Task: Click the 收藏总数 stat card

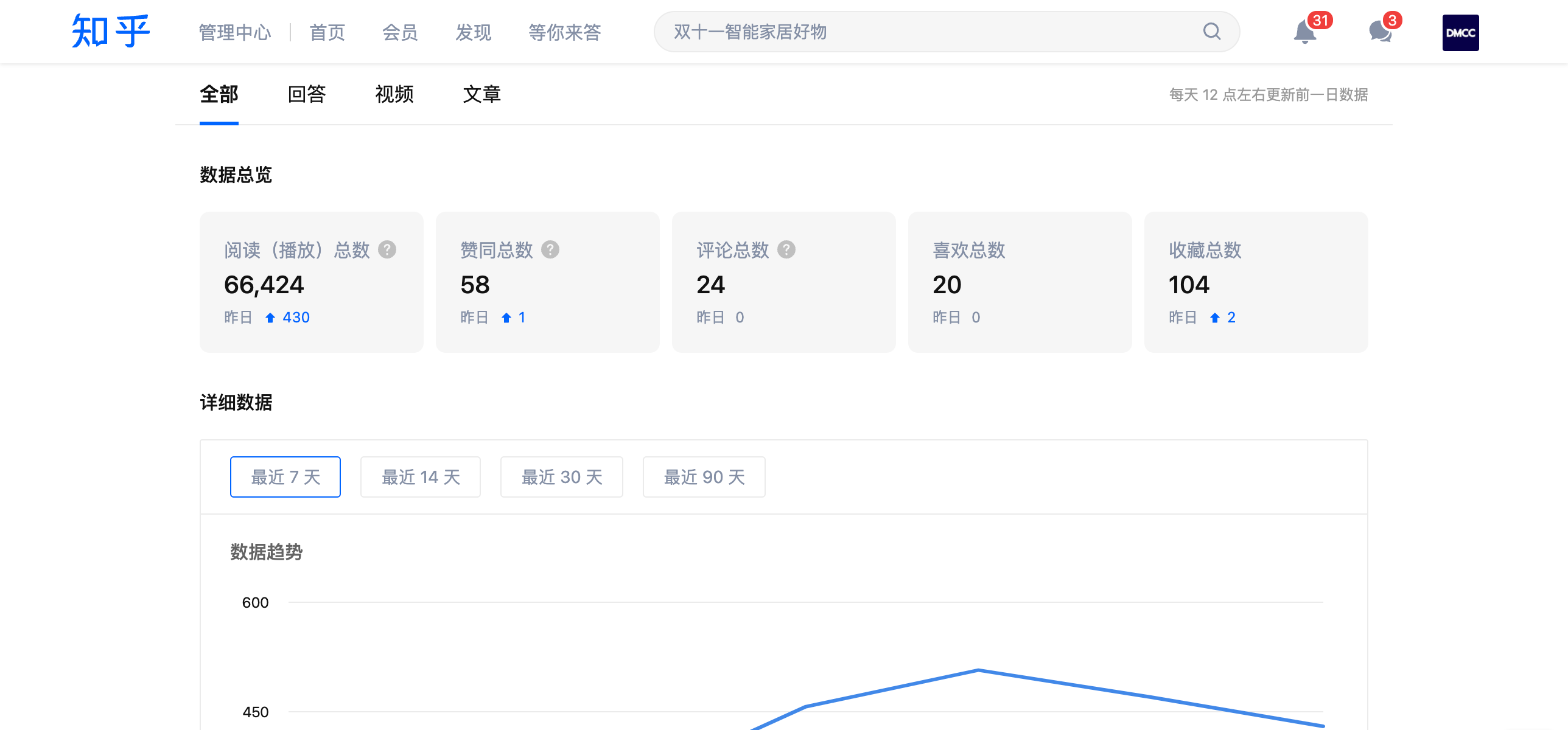Action: tap(1255, 282)
